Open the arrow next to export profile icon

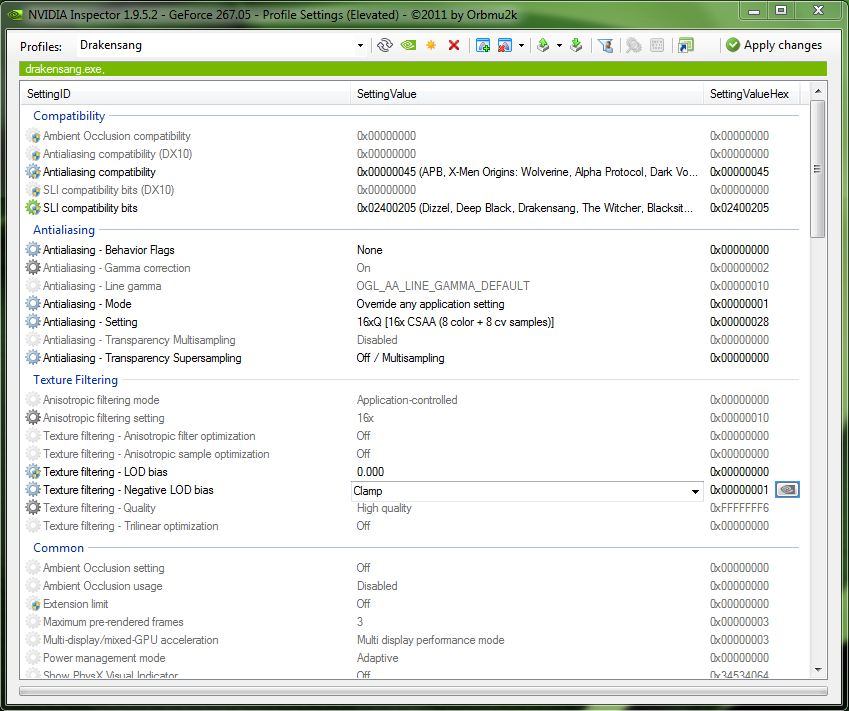(x=559, y=45)
